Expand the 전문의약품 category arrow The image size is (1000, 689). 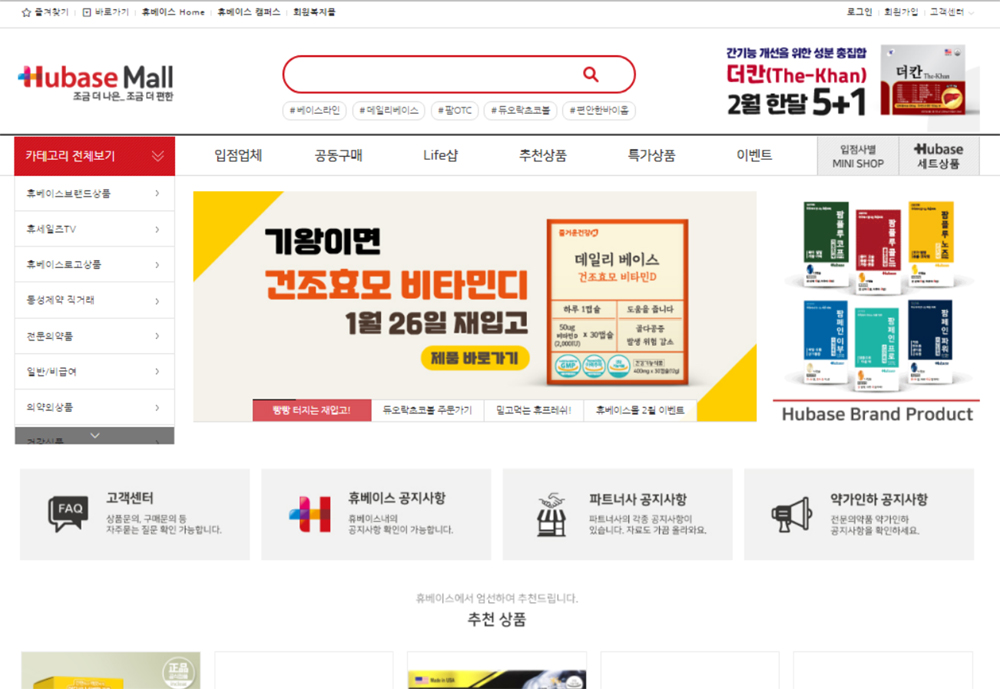157,336
